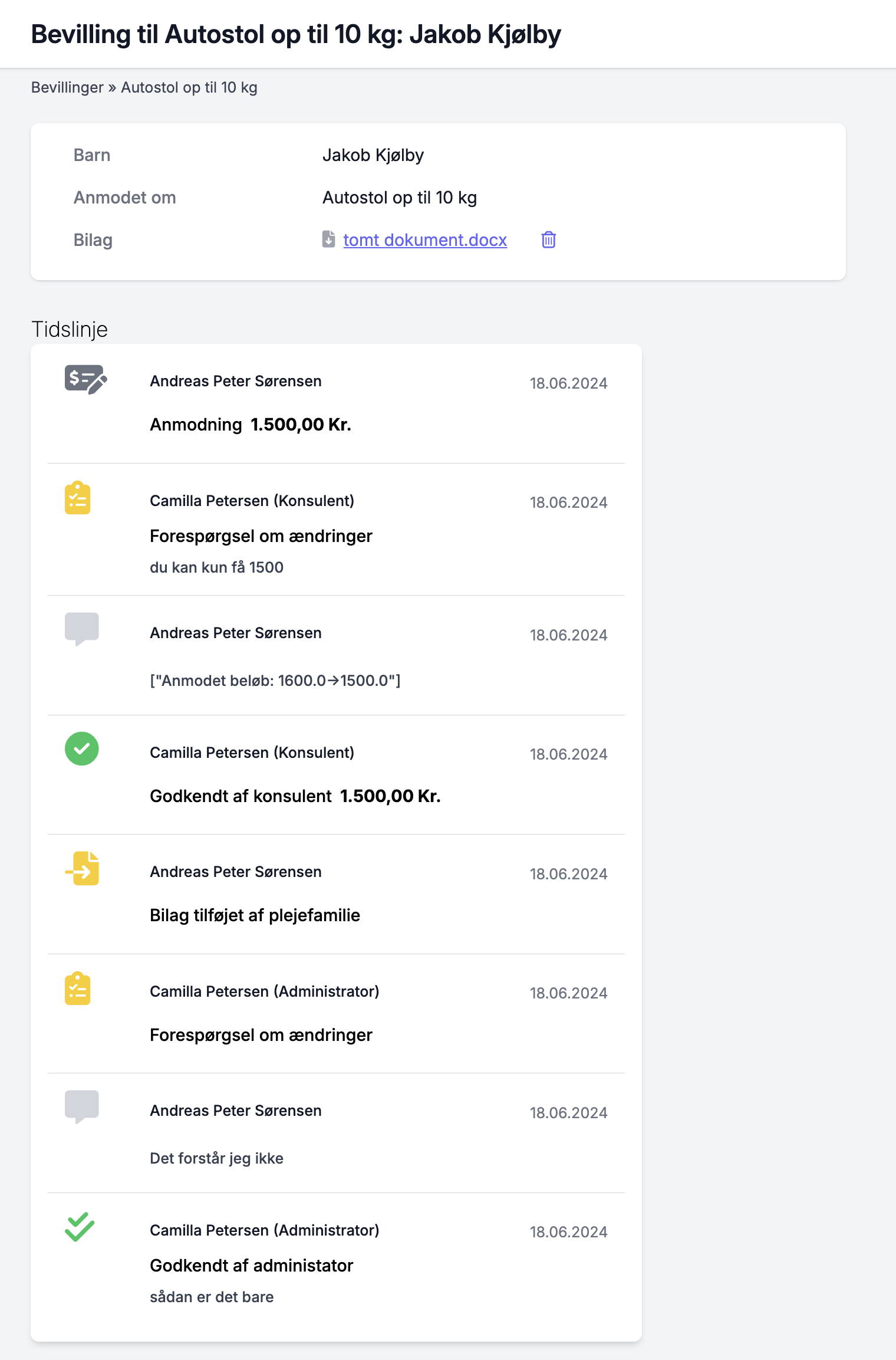Viewport: 896px width, 1360px height.
Task: Click the speech bubble beside Det forstår jeg ikke
Action: [x=81, y=1106]
